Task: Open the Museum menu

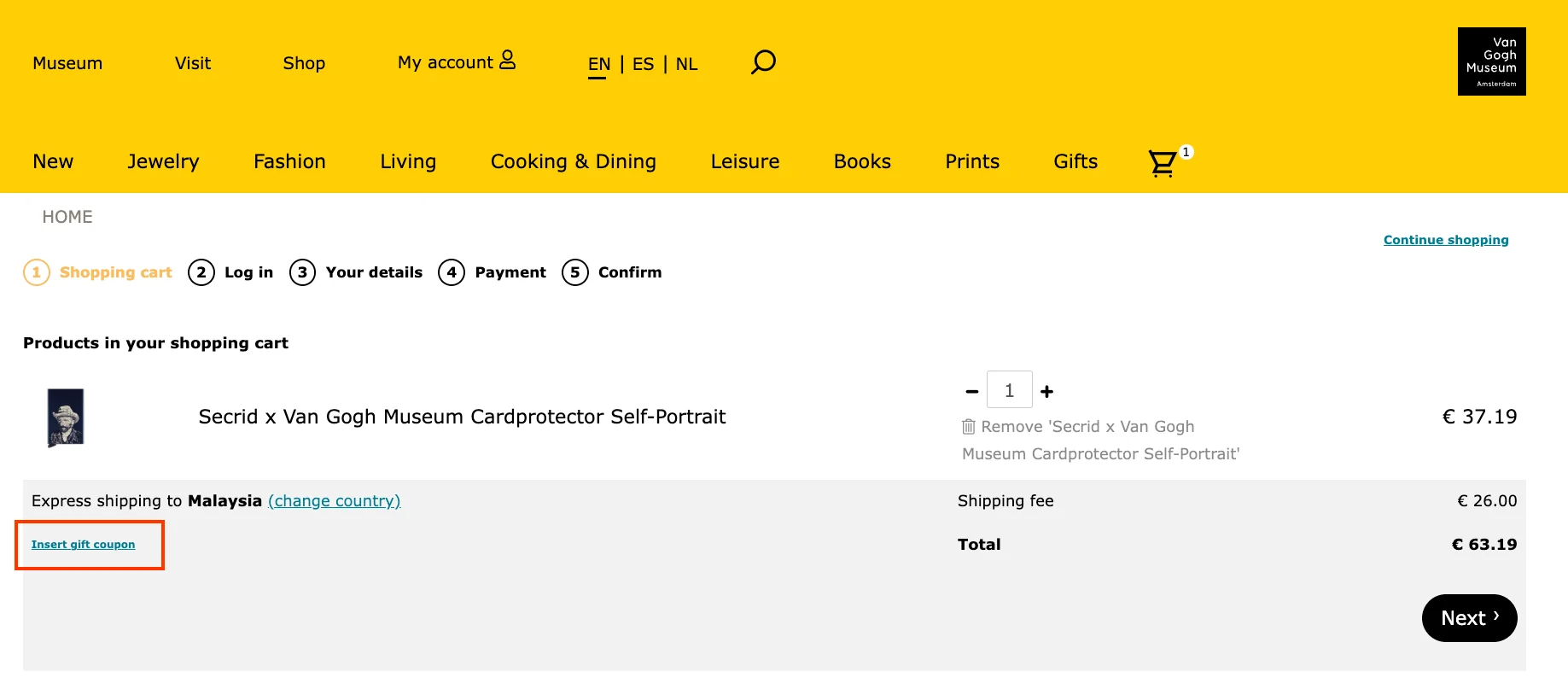Action: 67,63
